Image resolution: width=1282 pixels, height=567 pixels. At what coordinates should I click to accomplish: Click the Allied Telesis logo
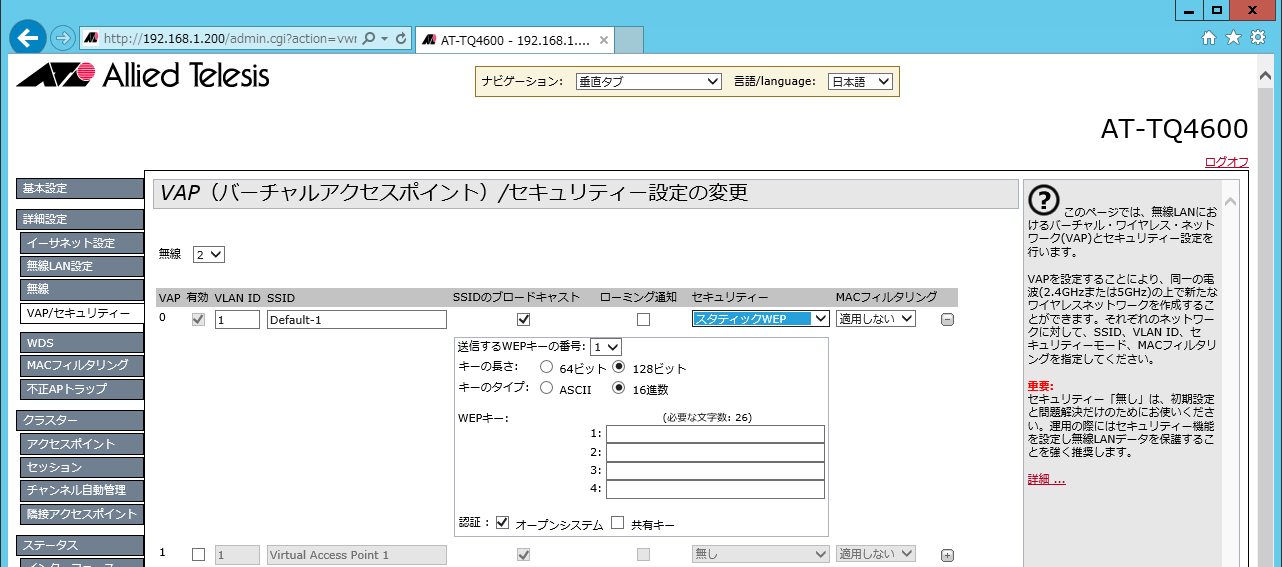[x=142, y=75]
